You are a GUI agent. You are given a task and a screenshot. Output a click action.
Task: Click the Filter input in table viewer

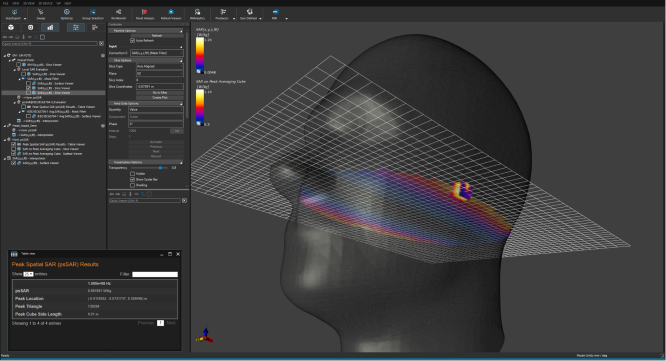coord(155,274)
